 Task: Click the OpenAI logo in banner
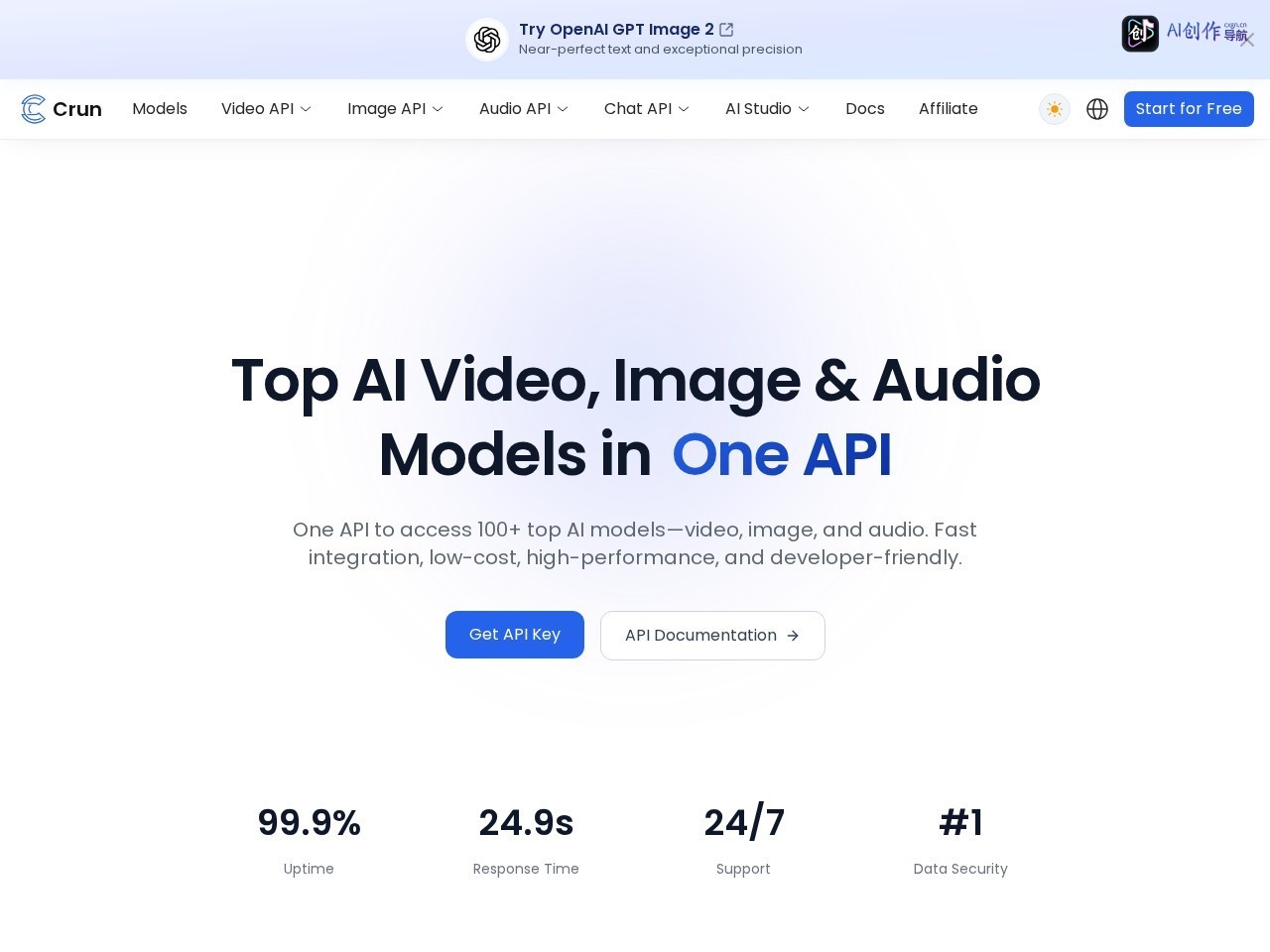(x=487, y=40)
